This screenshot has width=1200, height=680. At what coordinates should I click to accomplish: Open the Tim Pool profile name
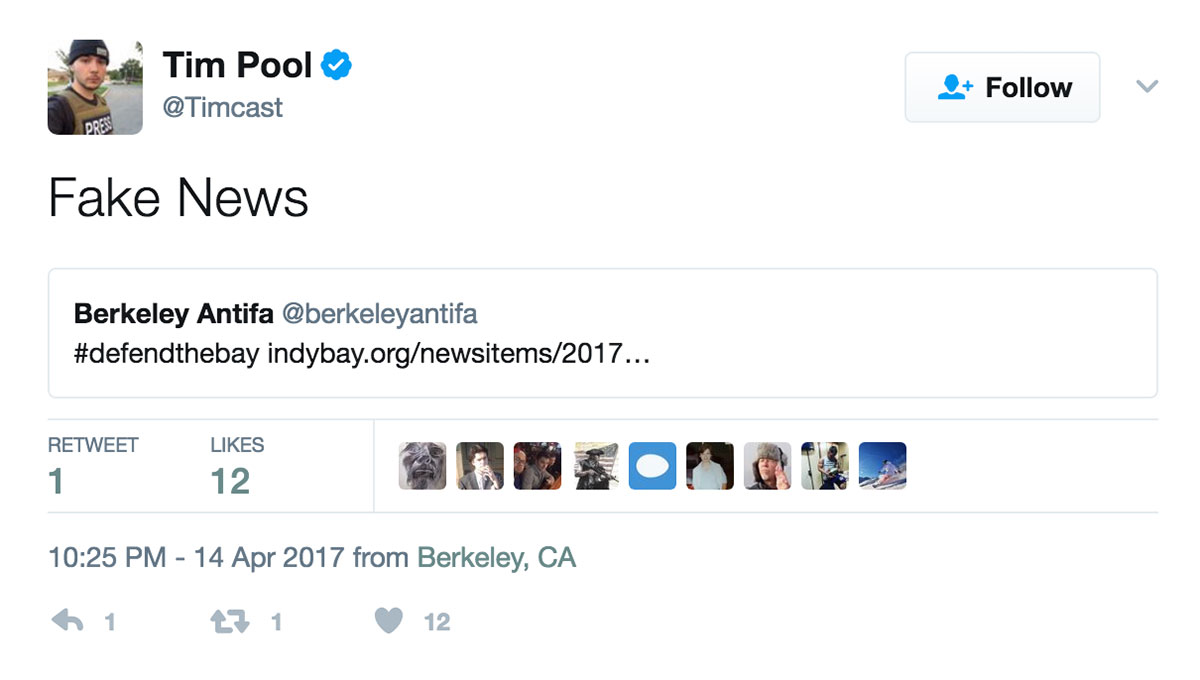click(x=237, y=66)
